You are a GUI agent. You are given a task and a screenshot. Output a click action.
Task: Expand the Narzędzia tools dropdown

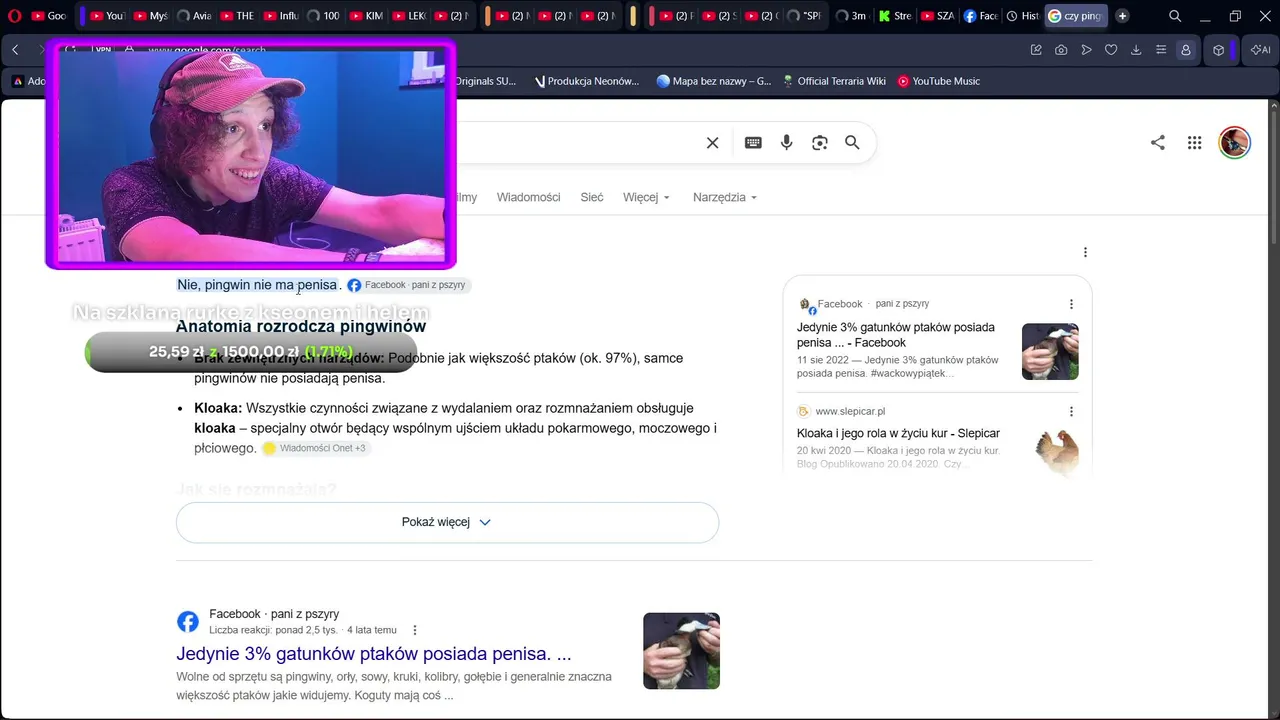(x=725, y=197)
